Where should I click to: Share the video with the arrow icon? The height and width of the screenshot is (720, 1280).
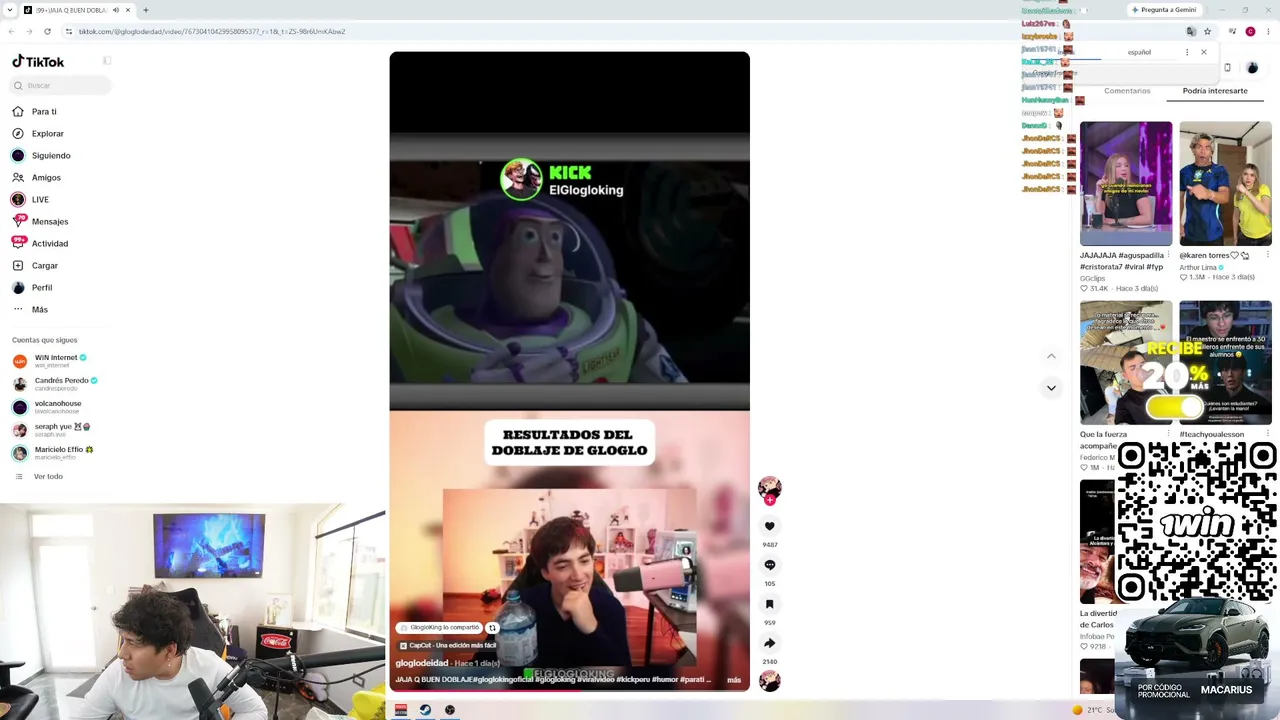(x=769, y=643)
